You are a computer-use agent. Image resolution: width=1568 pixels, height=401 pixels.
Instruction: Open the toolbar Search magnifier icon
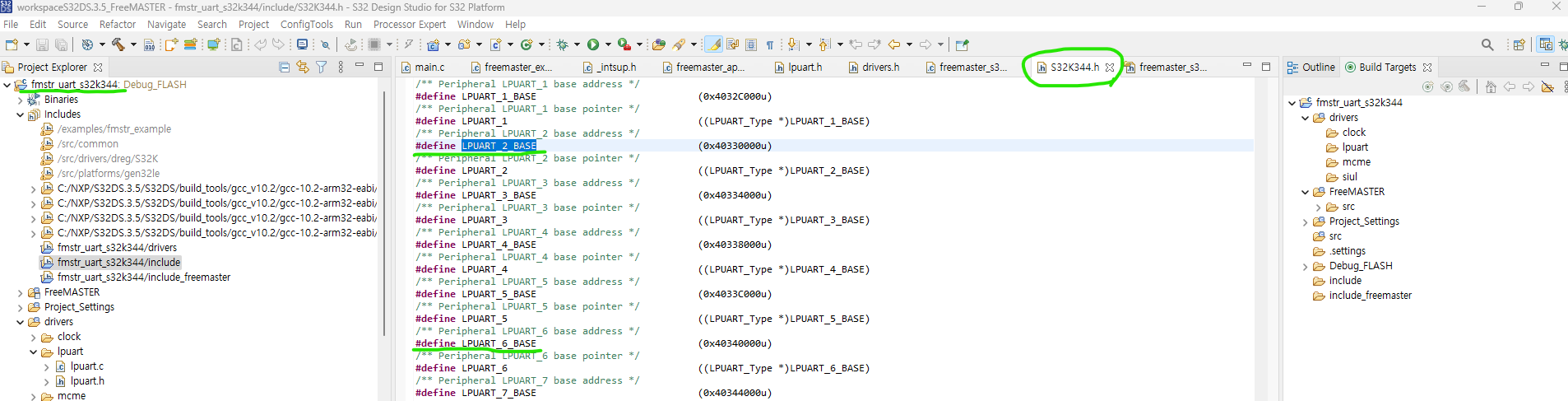click(x=1487, y=44)
